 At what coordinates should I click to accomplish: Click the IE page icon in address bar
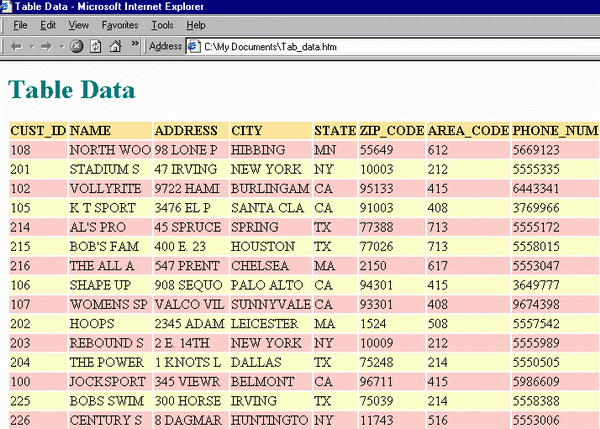click(194, 47)
